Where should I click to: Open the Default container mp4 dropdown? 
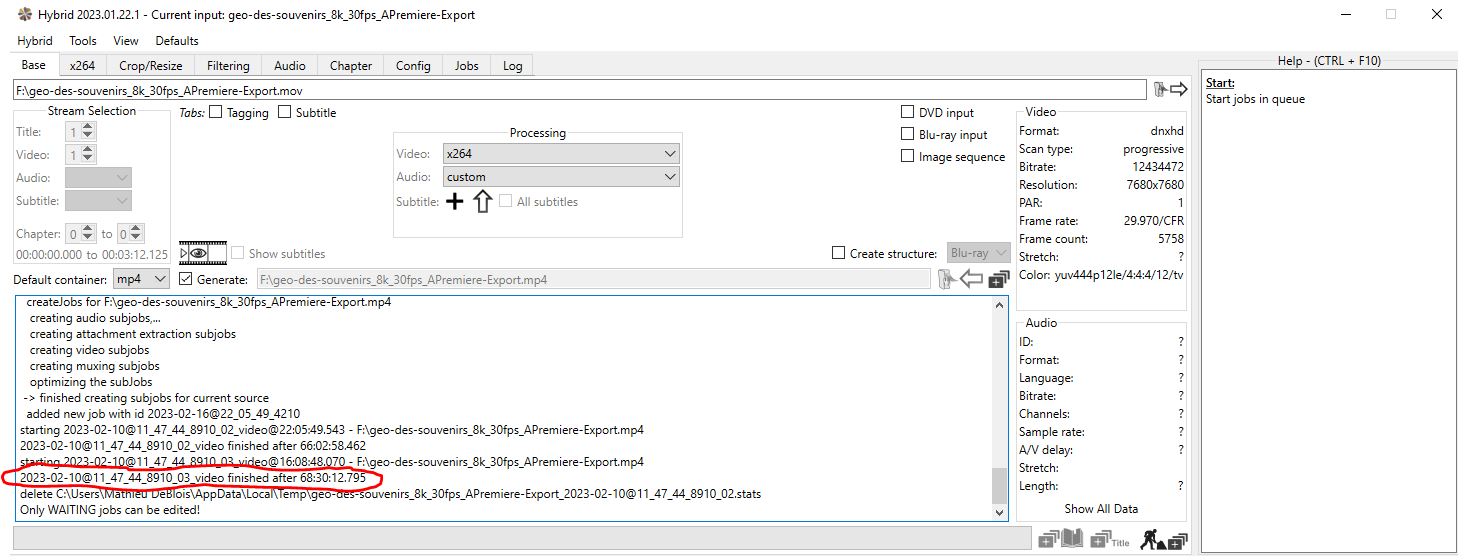(x=140, y=280)
